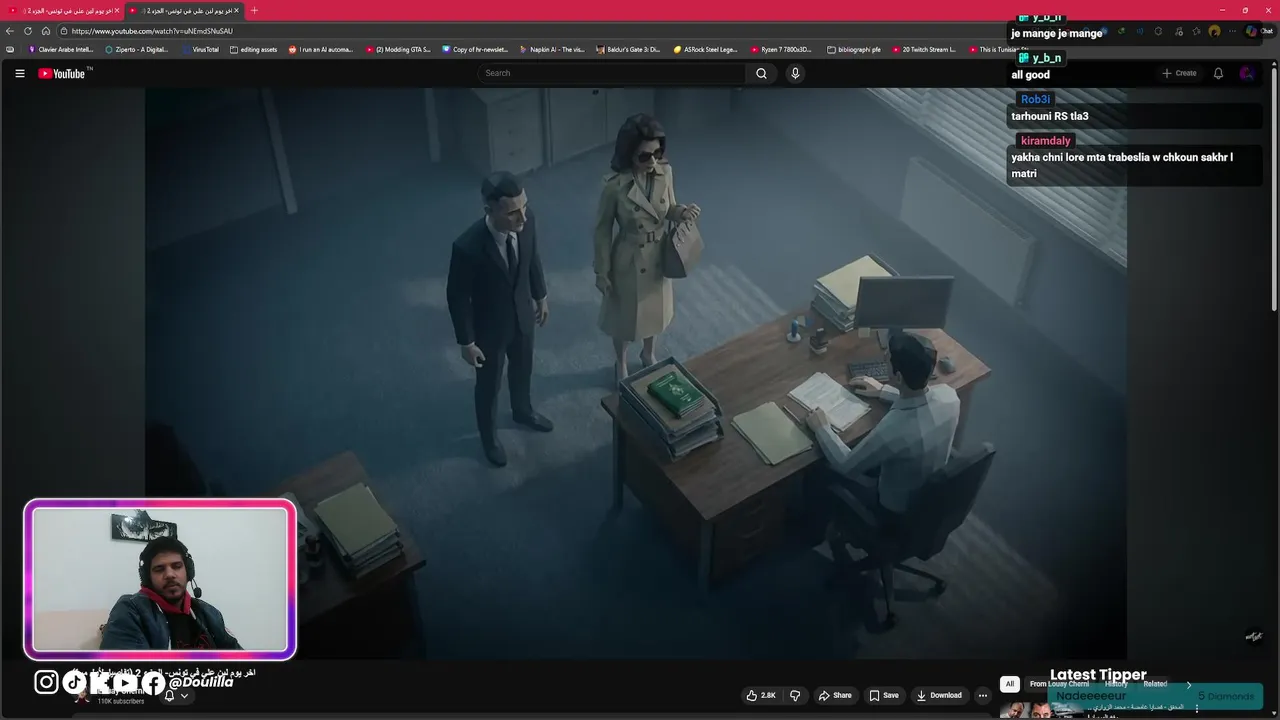Screen dimensions: 1280x720
Task: Click the search magnifier button
Action: (x=761, y=73)
